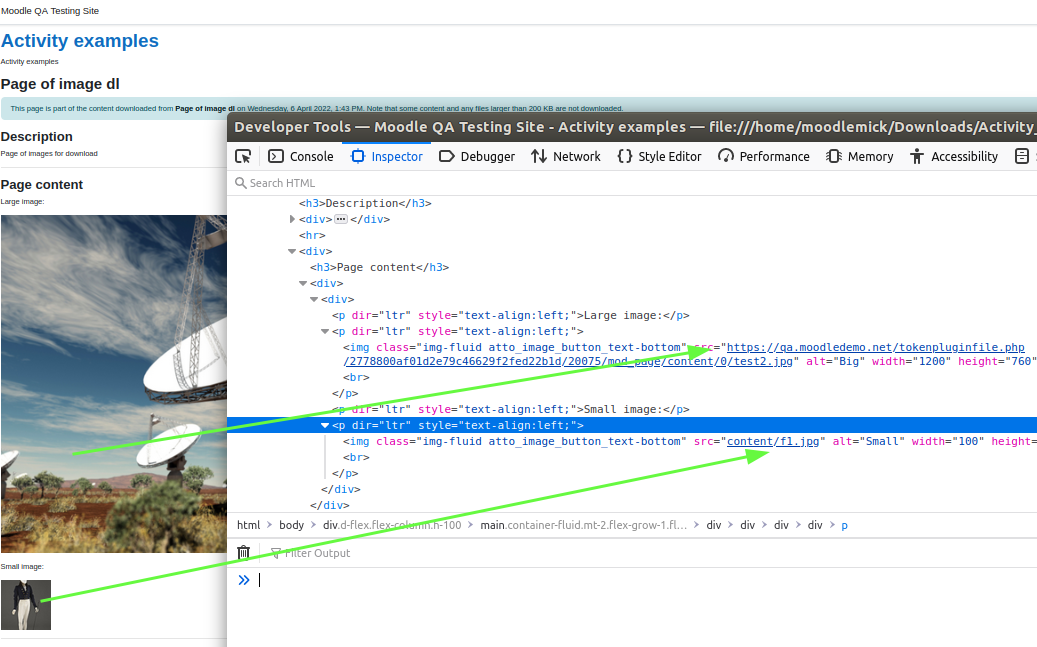Click the Page content heading on the page
1037x647 pixels.
coord(42,185)
